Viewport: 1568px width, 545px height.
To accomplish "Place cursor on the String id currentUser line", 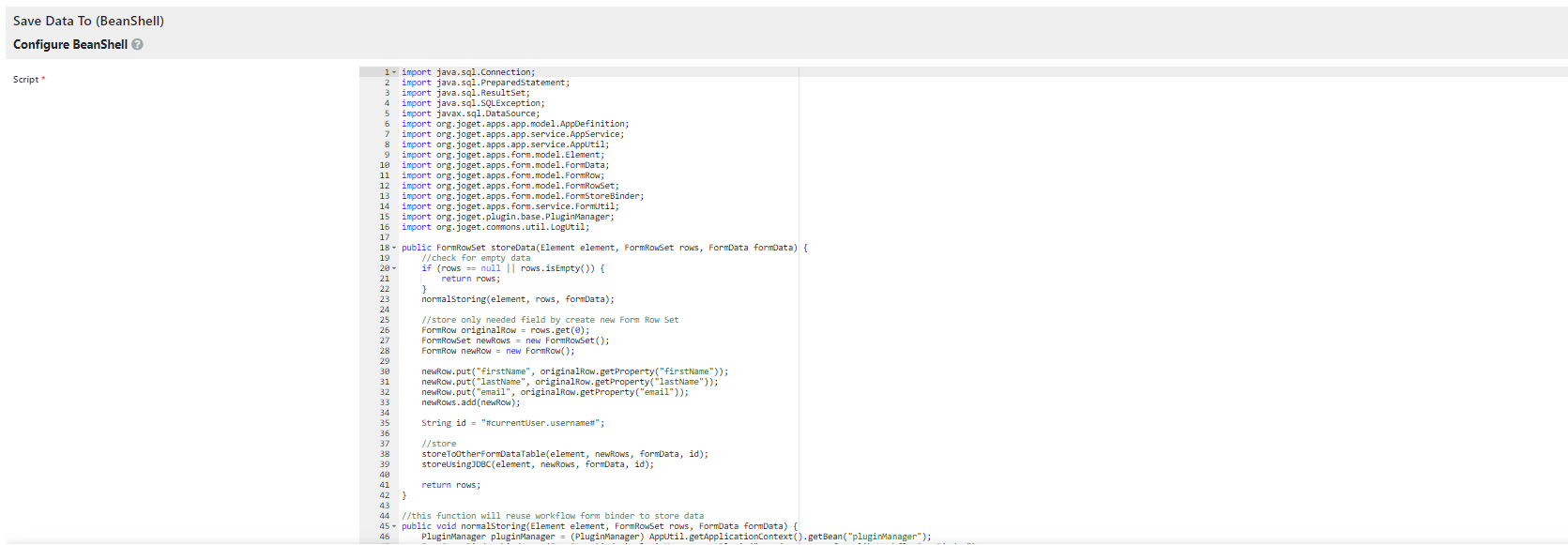I will click(512, 423).
